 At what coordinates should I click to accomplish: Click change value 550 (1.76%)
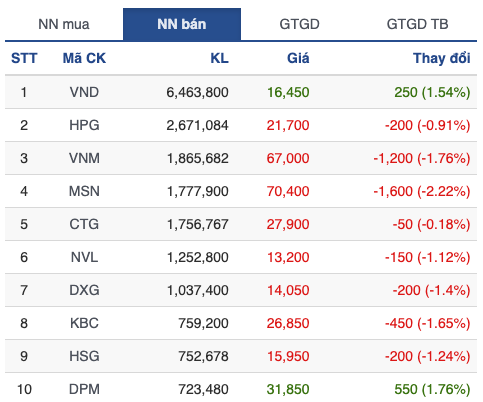[x=432, y=389]
